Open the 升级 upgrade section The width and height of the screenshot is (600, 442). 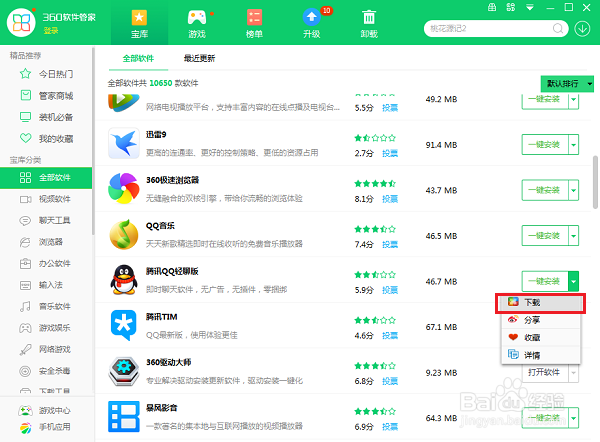(x=311, y=24)
